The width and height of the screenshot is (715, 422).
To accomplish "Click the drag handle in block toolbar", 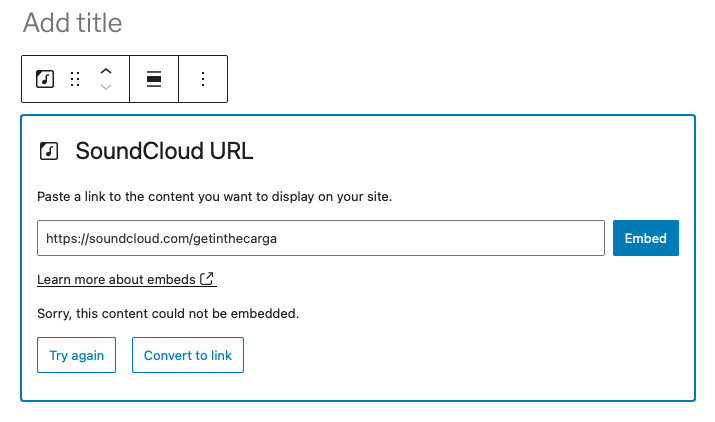I will tap(75, 79).
